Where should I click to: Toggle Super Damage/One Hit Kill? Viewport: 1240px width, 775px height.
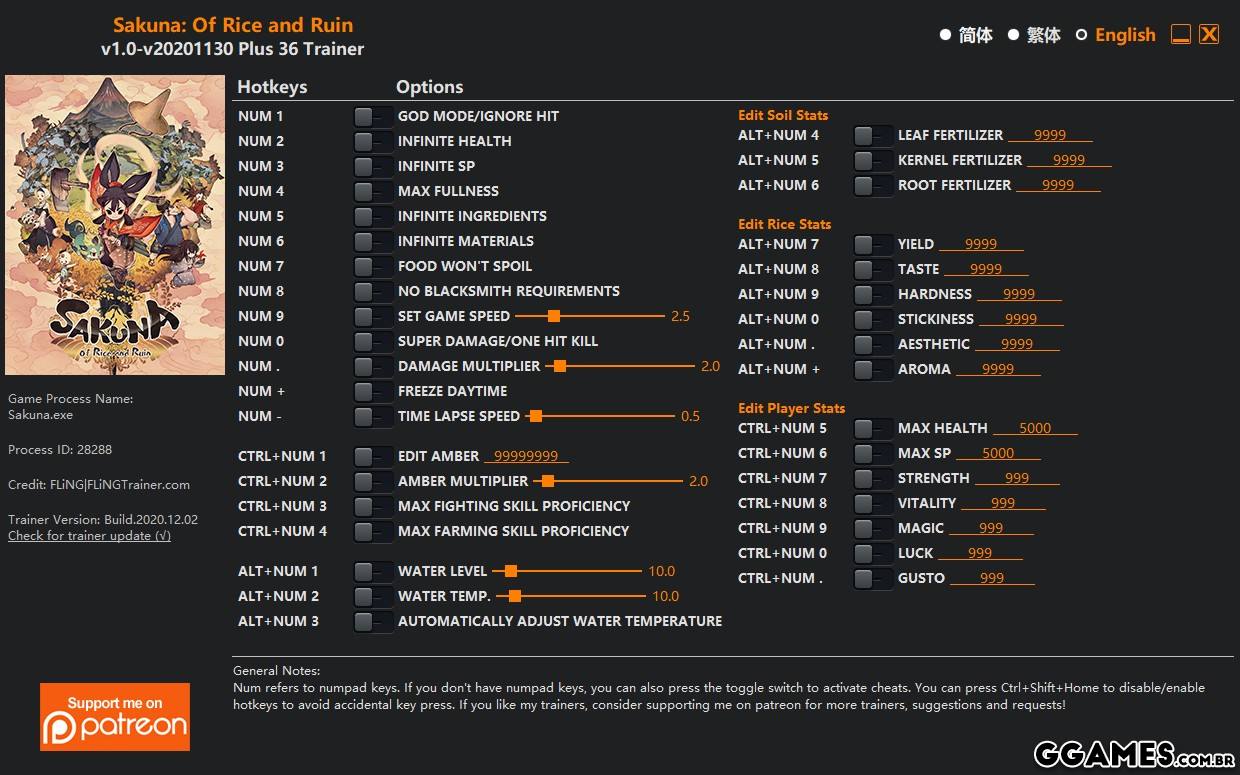point(373,342)
